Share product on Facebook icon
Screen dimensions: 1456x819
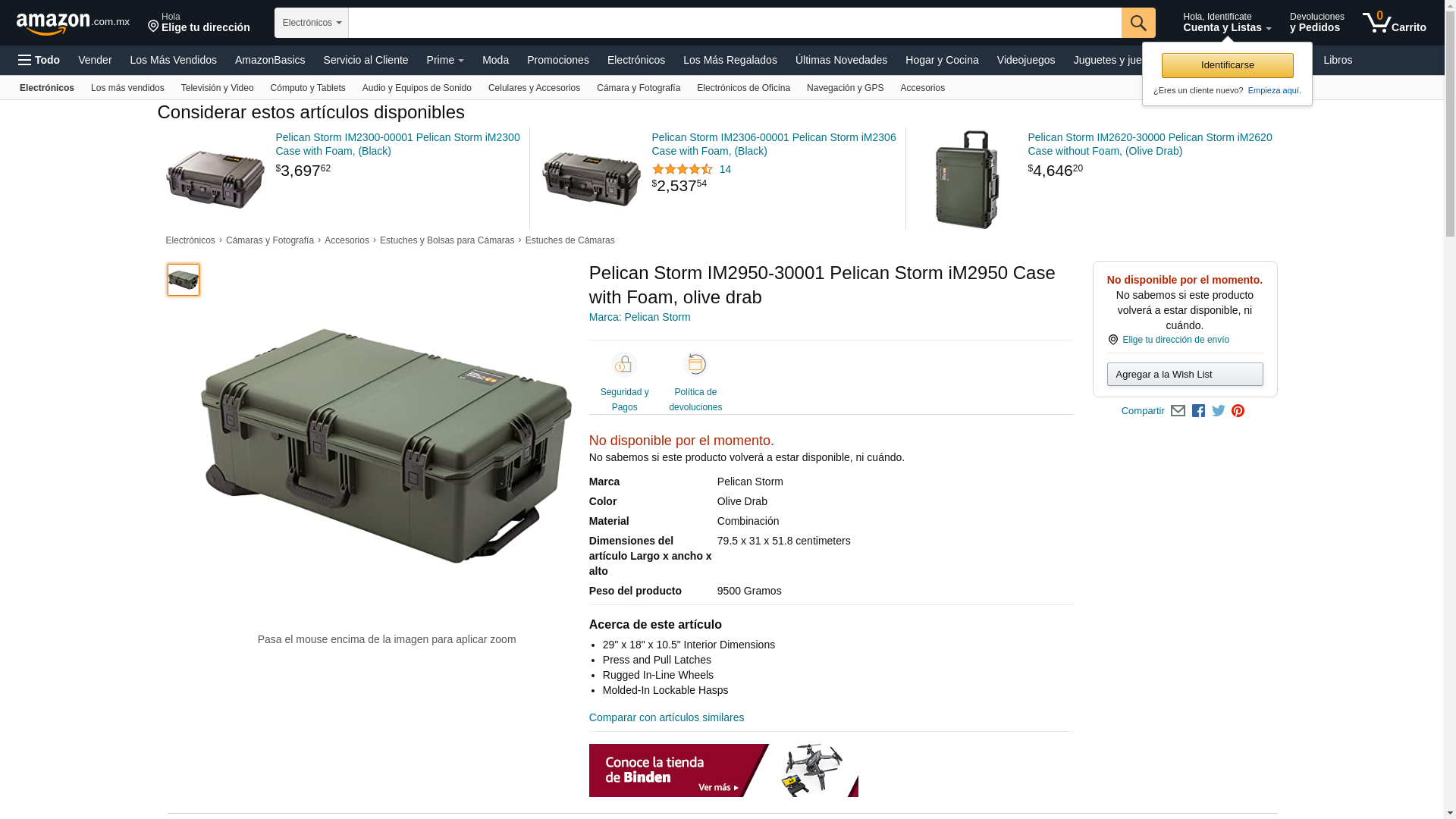[x=1198, y=411]
